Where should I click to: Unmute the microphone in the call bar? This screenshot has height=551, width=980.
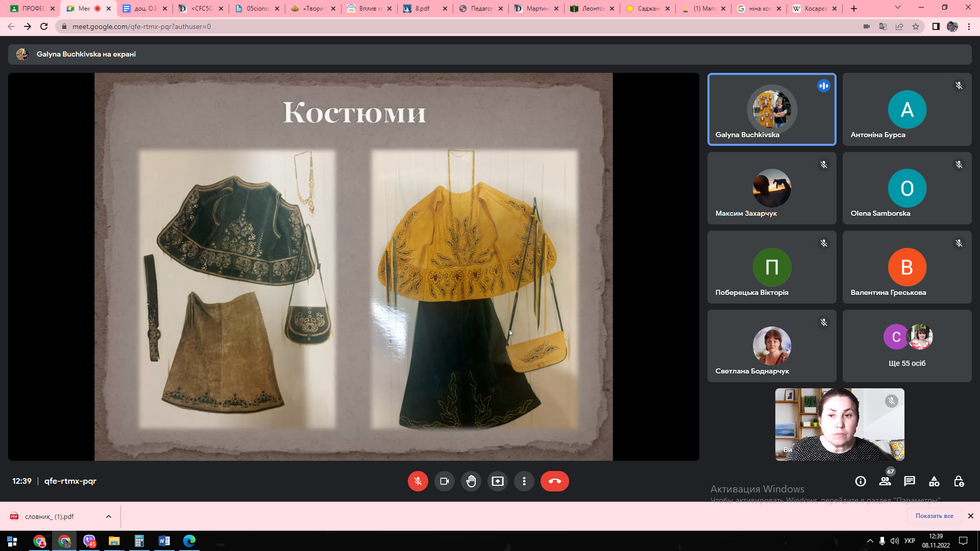point(417,481)
